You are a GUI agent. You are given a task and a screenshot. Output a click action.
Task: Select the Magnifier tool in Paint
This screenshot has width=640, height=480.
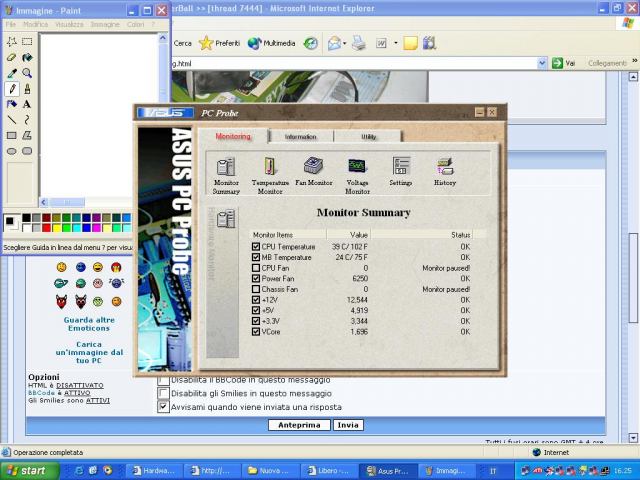point(27,73)
